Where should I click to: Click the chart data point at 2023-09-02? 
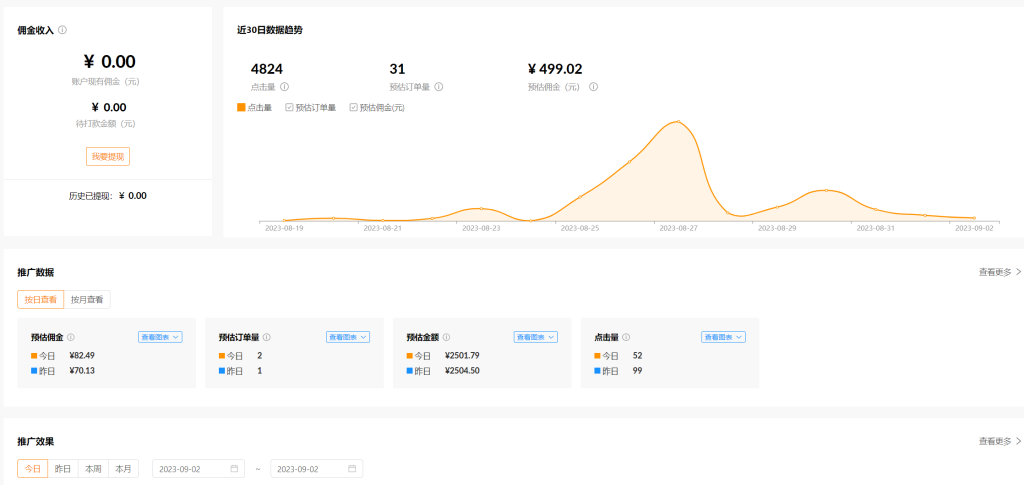click(x=974, y=218)
